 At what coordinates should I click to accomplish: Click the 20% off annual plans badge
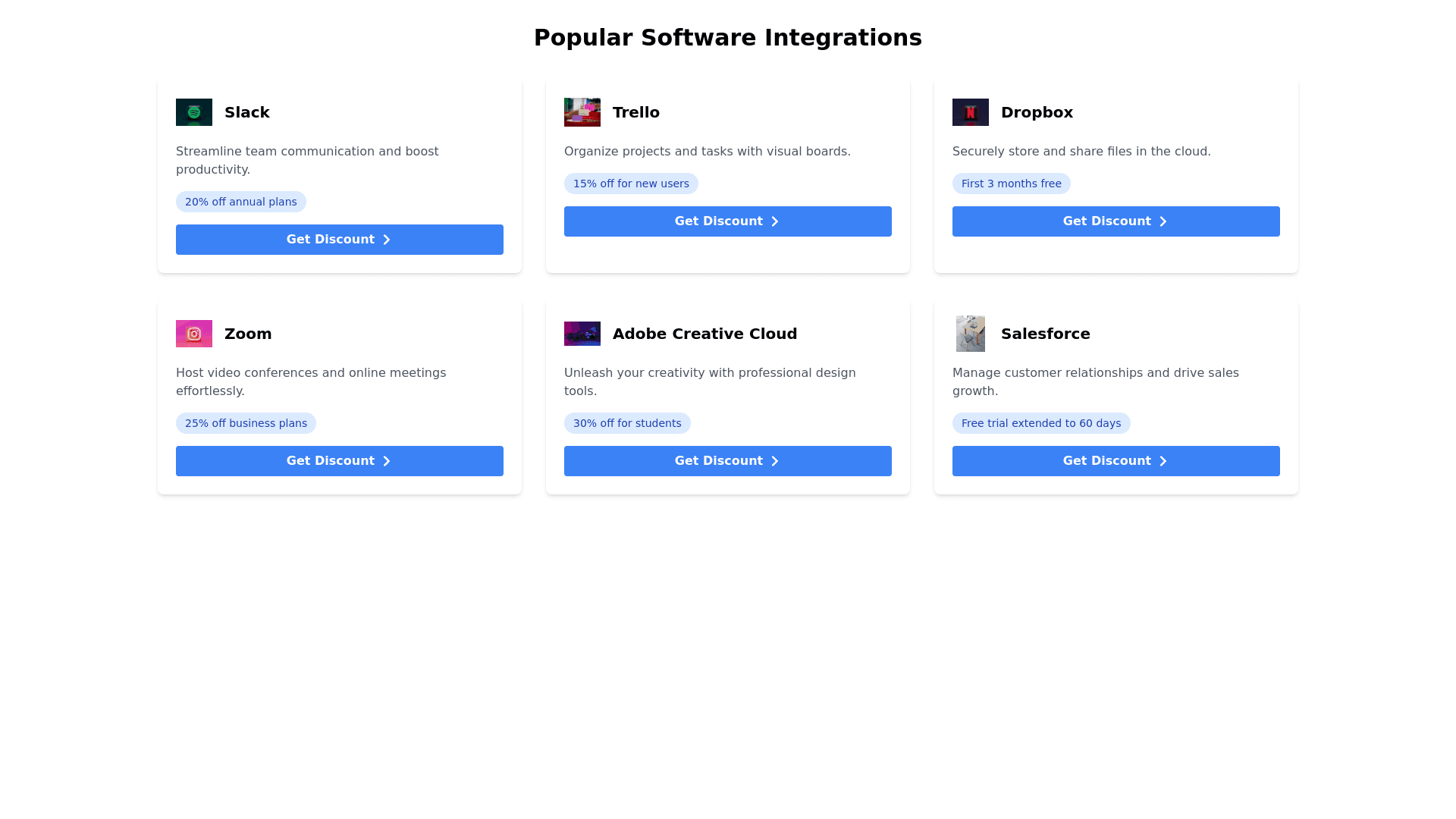coord(241,202)
